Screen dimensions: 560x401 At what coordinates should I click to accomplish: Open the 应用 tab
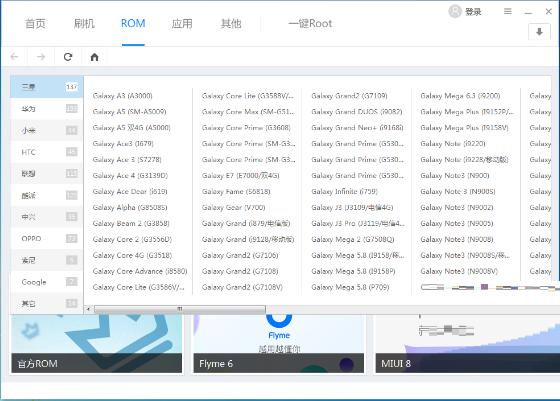[182, 24]
